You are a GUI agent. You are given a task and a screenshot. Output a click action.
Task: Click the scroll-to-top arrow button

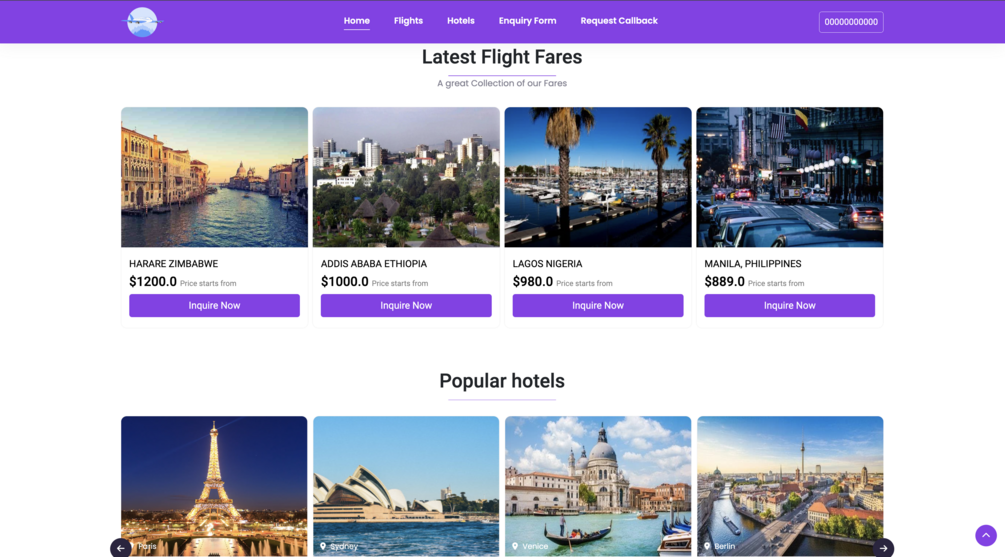pyautogui.click(x=986, y=535)
